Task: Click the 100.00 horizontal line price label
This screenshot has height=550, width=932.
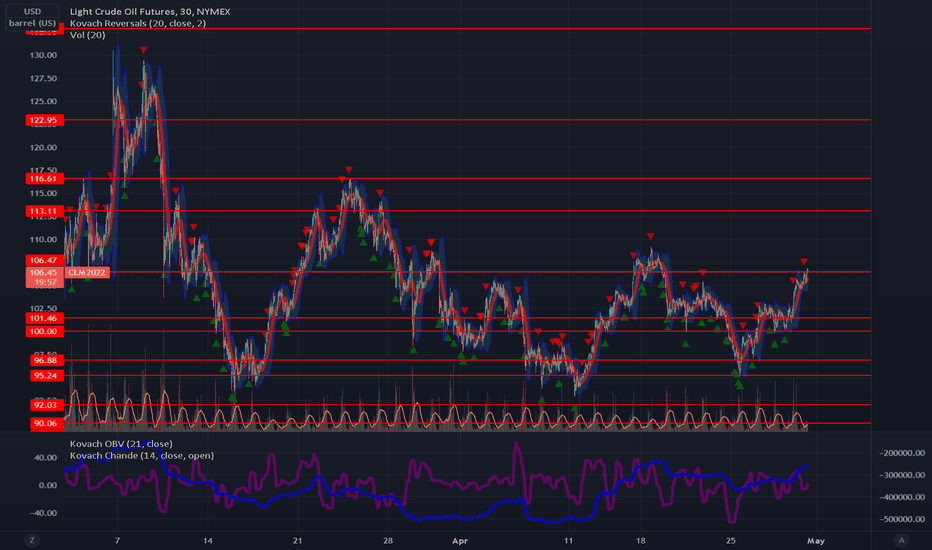Action: coord(44,331)
